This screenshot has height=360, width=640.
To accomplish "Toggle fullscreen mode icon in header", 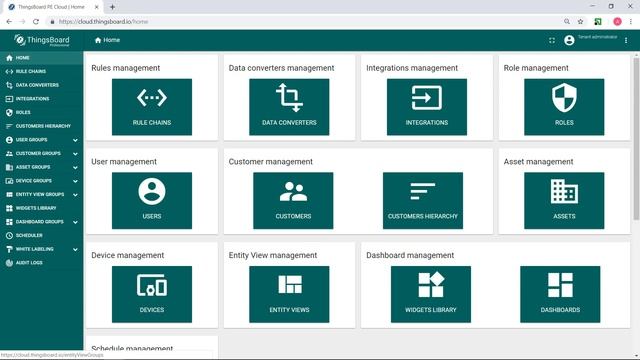I will coord(552,40).
